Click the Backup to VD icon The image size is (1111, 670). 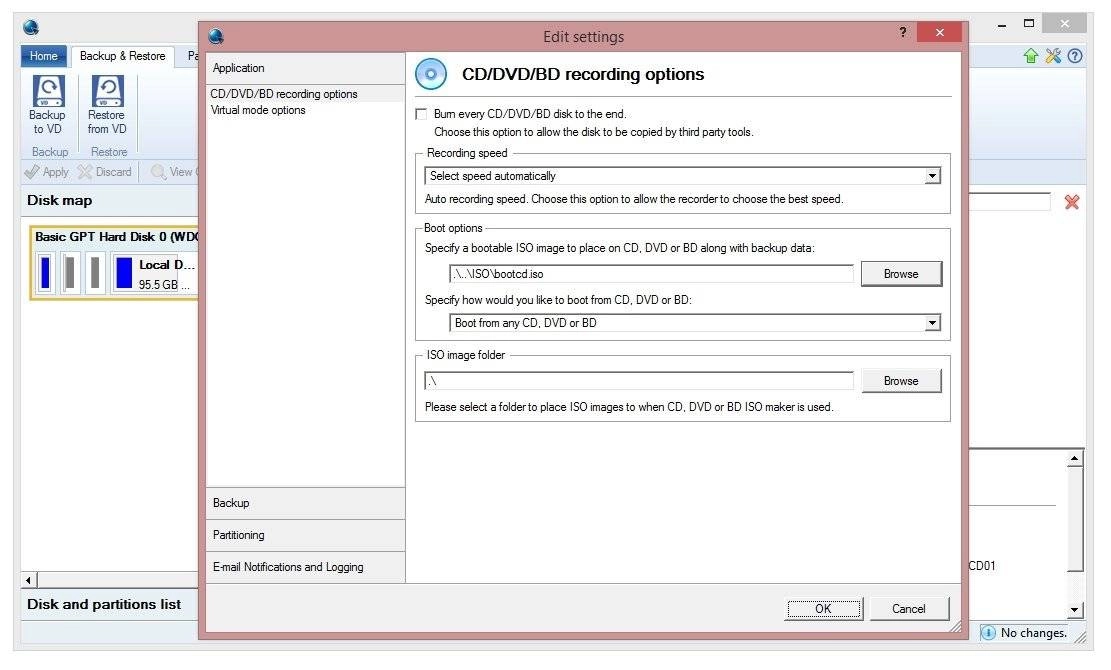47,92
